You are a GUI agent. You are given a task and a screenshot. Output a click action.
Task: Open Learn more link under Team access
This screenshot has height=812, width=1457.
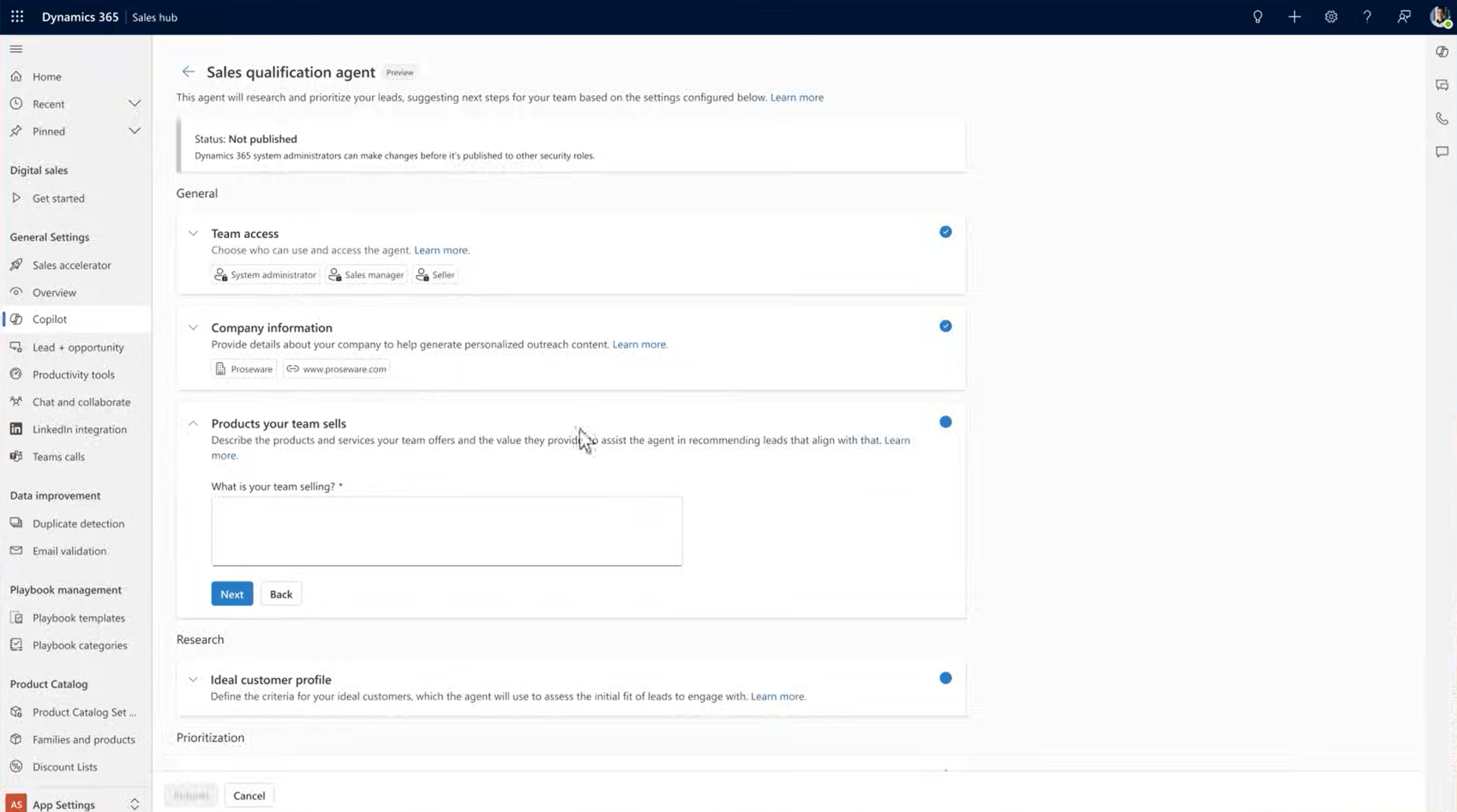[441, 250]
